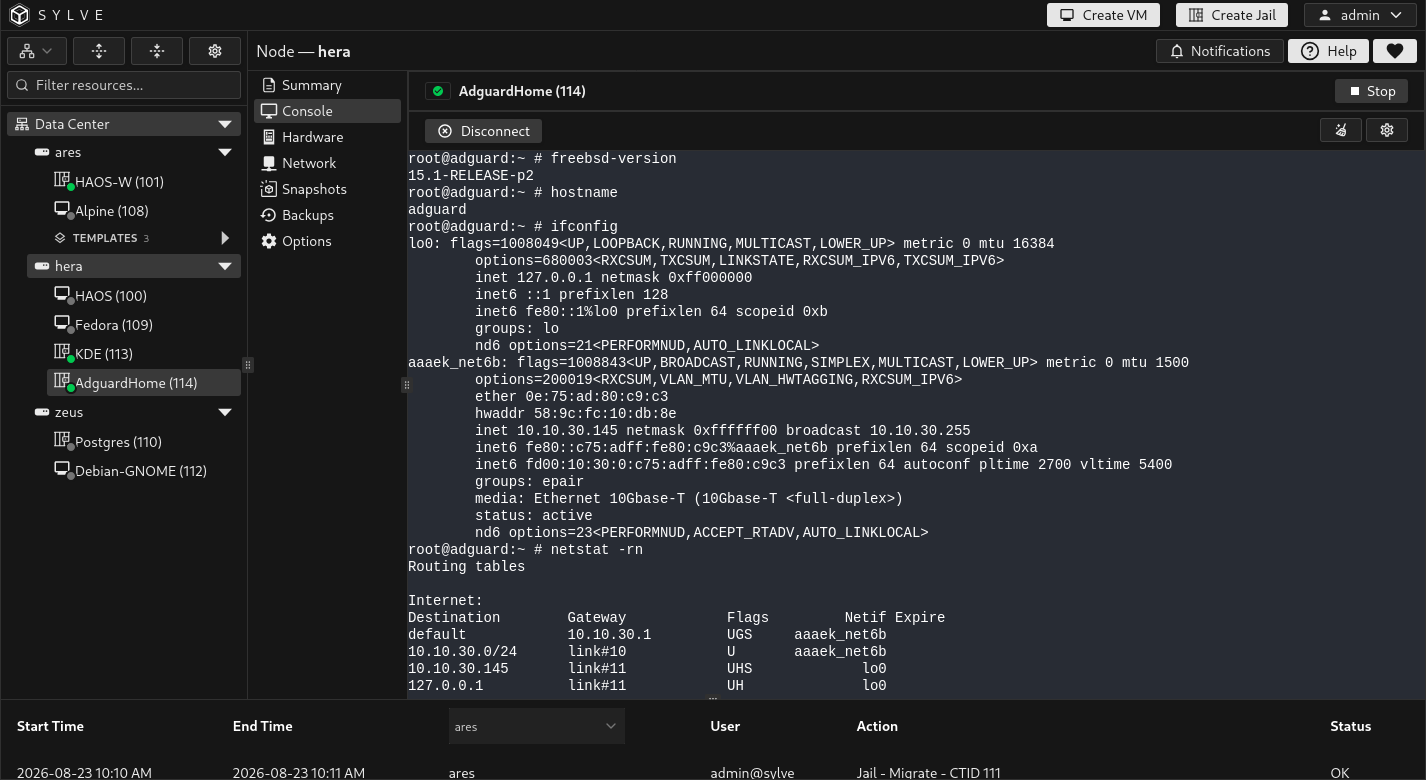Collapse the hera node

pos(225,266)
